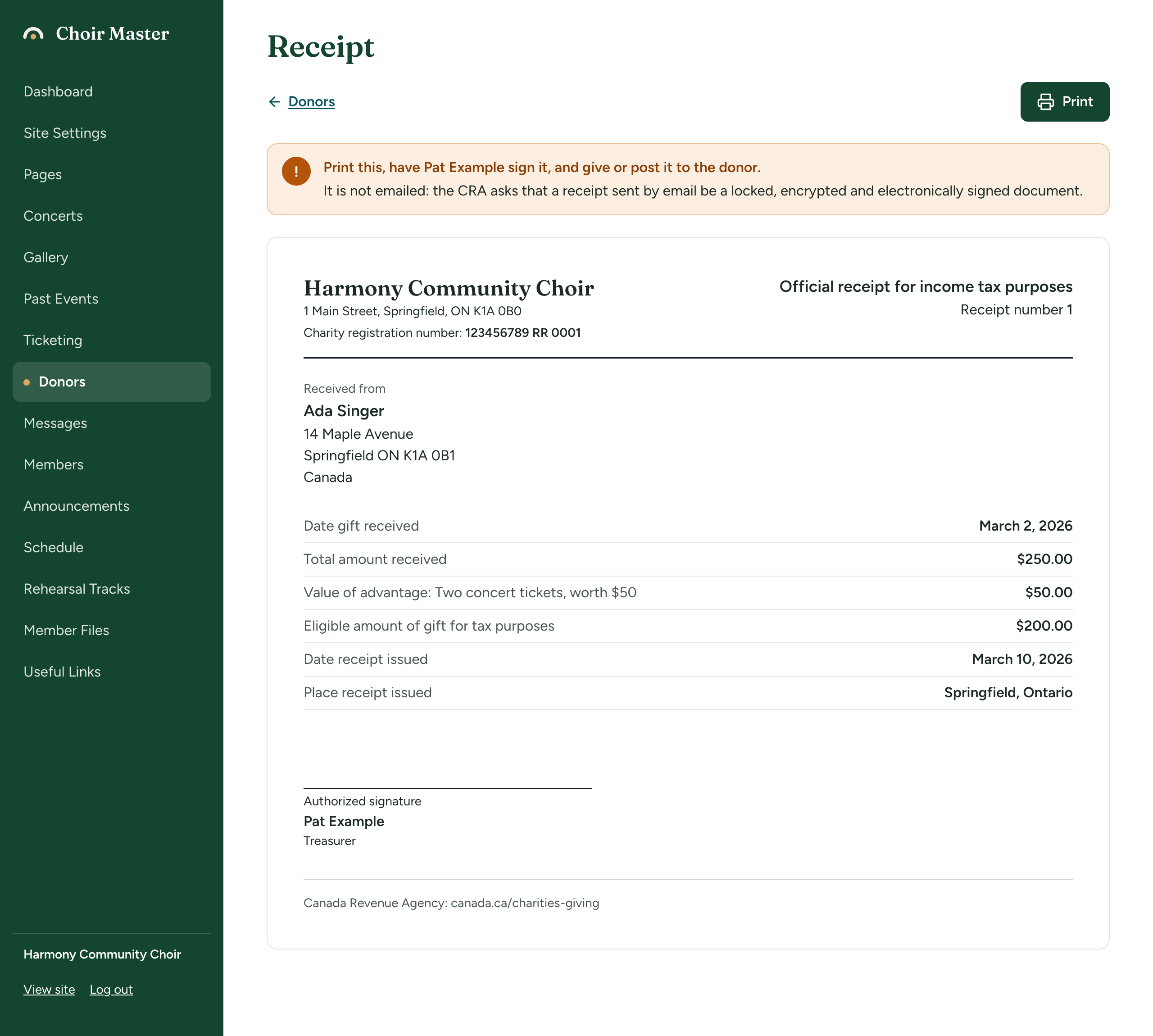Open Pages in the sidebar
Viewport: 1153px width, 1036px height.
[x=112, y=175]
